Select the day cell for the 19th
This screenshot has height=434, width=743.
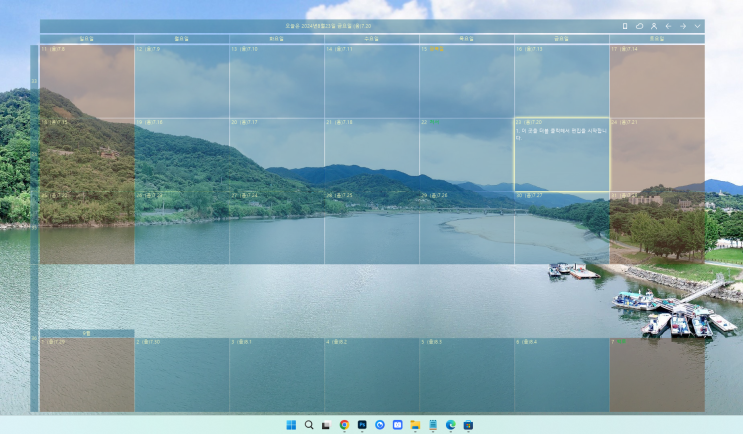182,155
